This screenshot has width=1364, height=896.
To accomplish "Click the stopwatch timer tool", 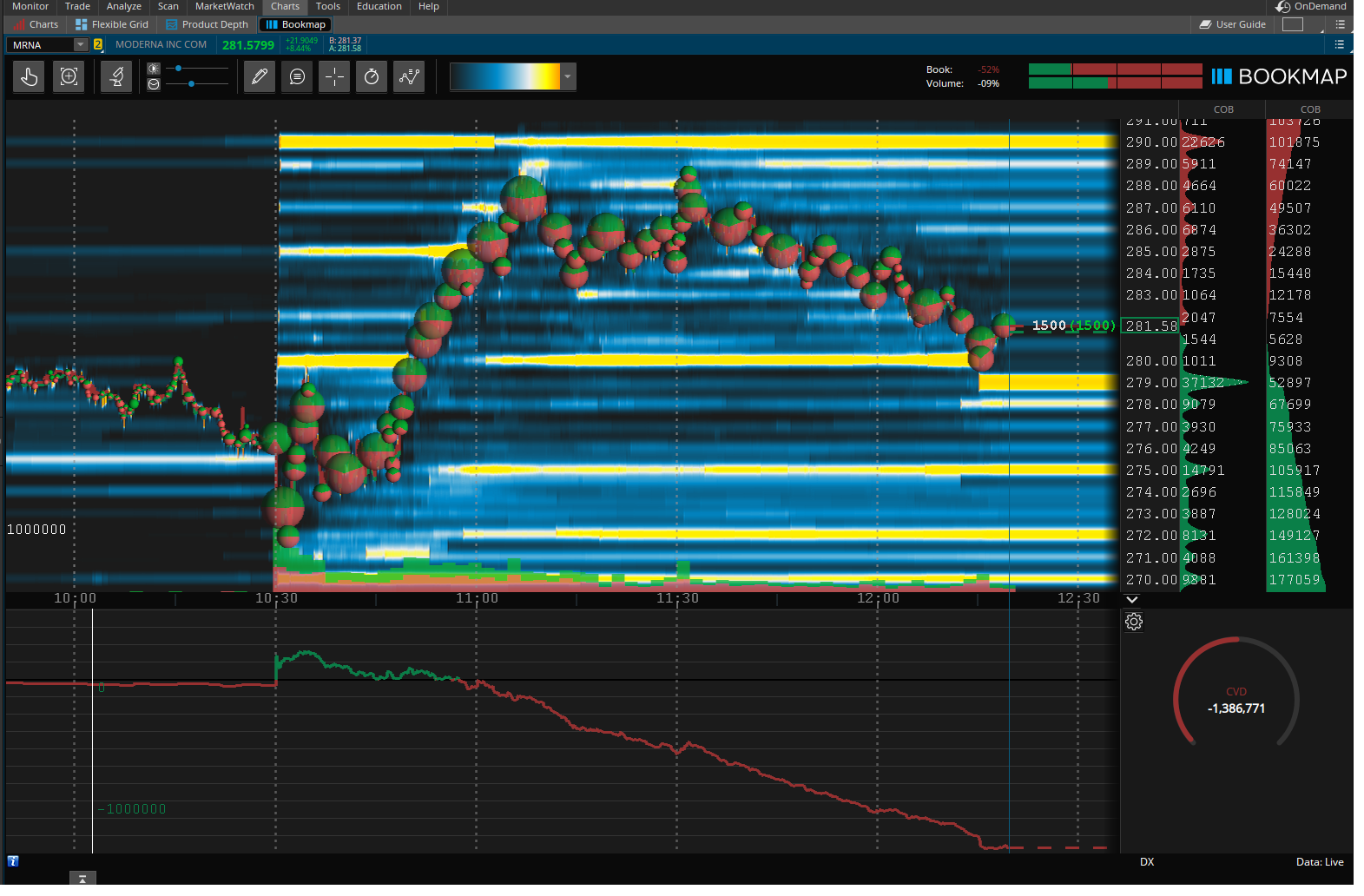I will tap(372, 77).
